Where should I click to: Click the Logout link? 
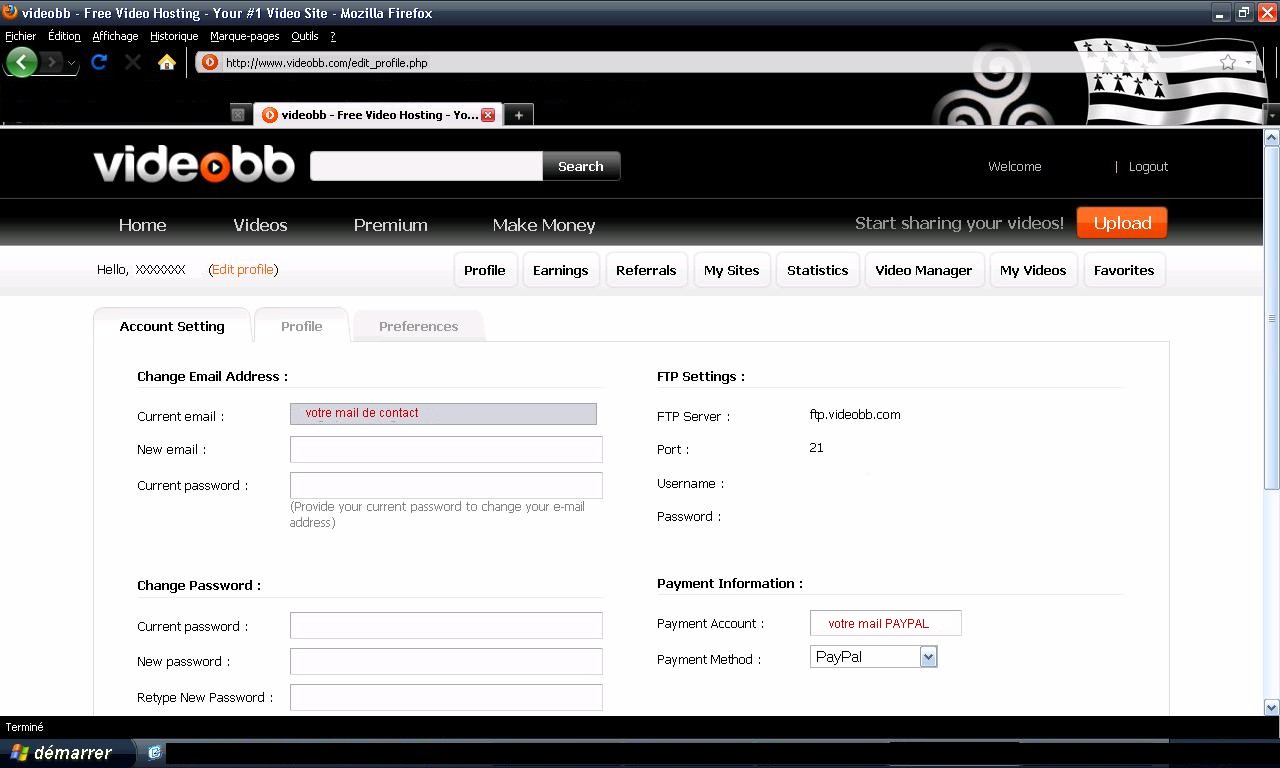(1148, 167)
